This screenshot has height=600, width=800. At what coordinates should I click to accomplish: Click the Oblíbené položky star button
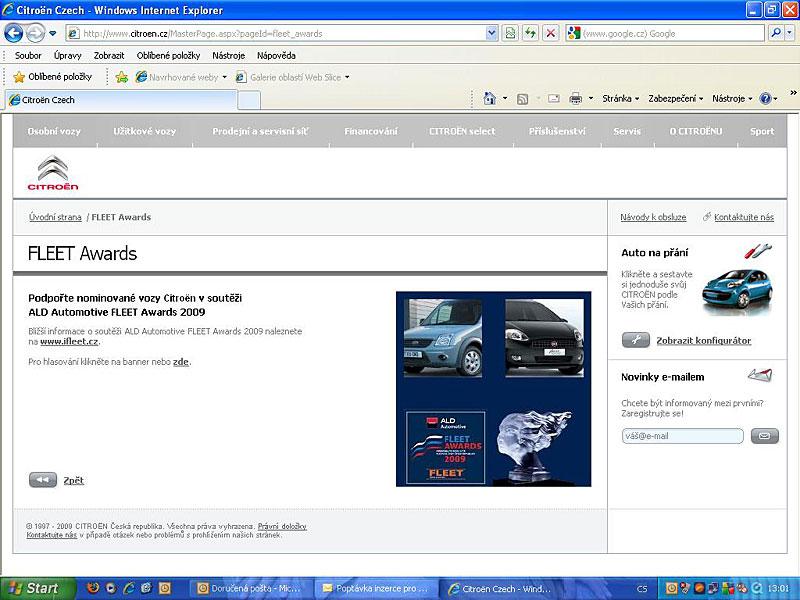pyautogui.click(x=53, y=77)
